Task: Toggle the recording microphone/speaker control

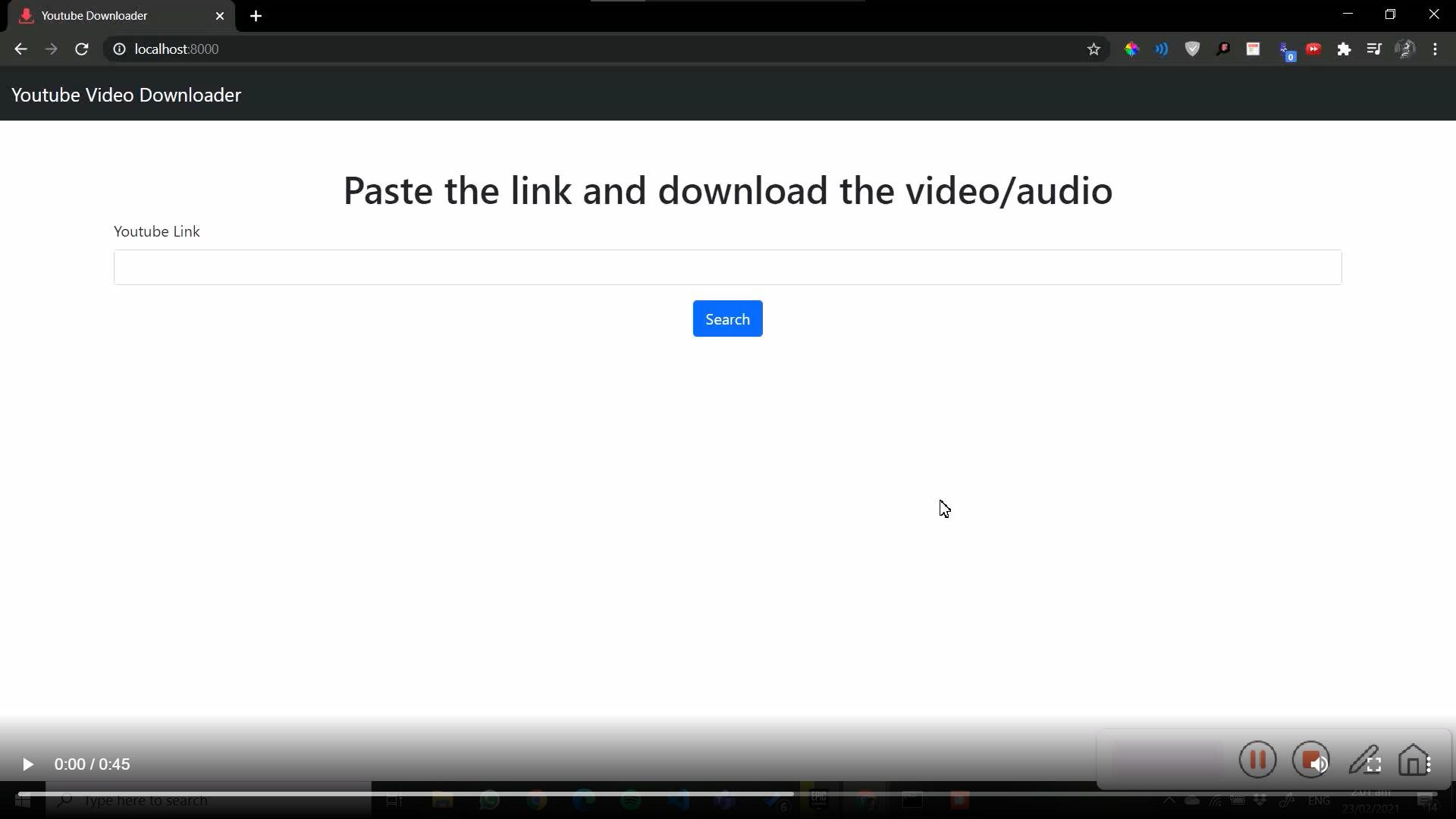Action: click(1311, 760)
